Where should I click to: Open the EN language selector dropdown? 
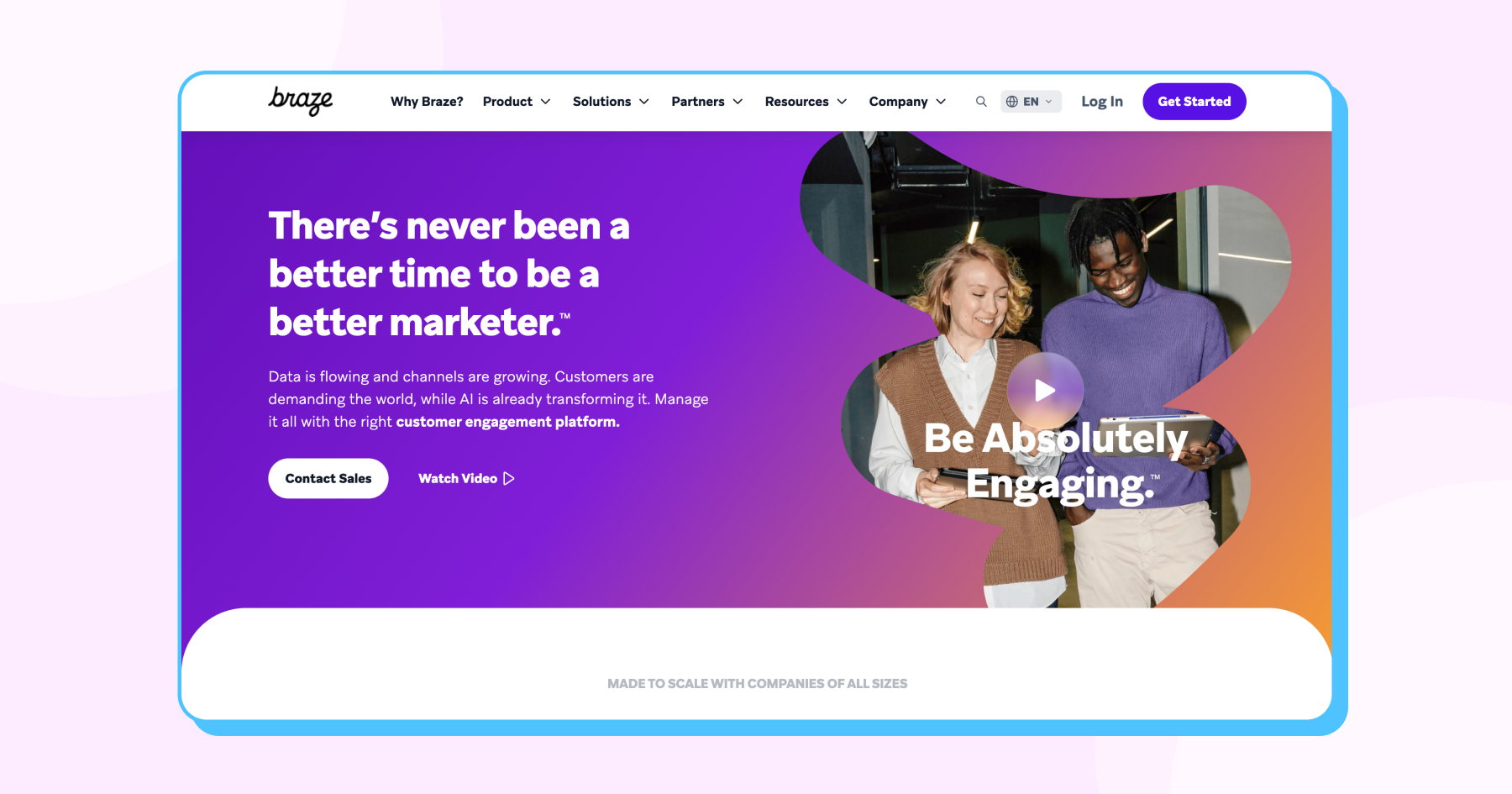[1031, 102]
